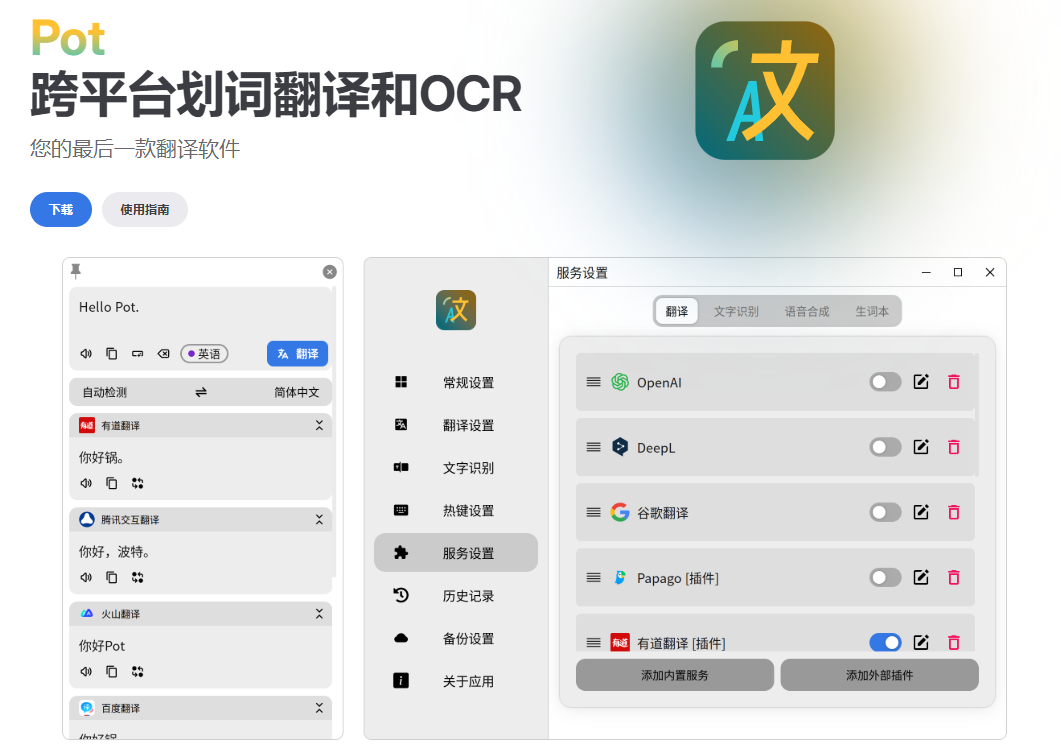This screenshot has width=1061, height=750.
Task: Copy the Hello Pot source text
Action: (112, 353)
